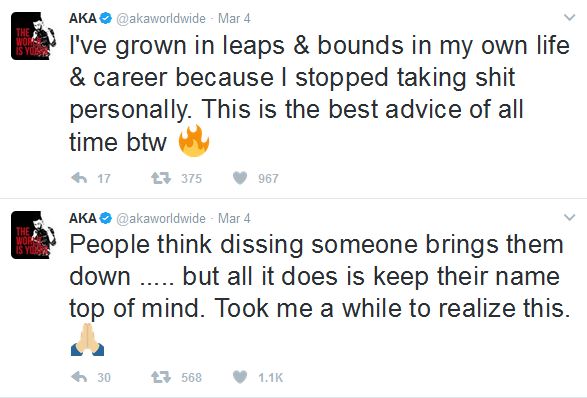Open the Mar 4 timestamp of second tweet
Screen dimensions: 587x398
click(x=234, y=218)
